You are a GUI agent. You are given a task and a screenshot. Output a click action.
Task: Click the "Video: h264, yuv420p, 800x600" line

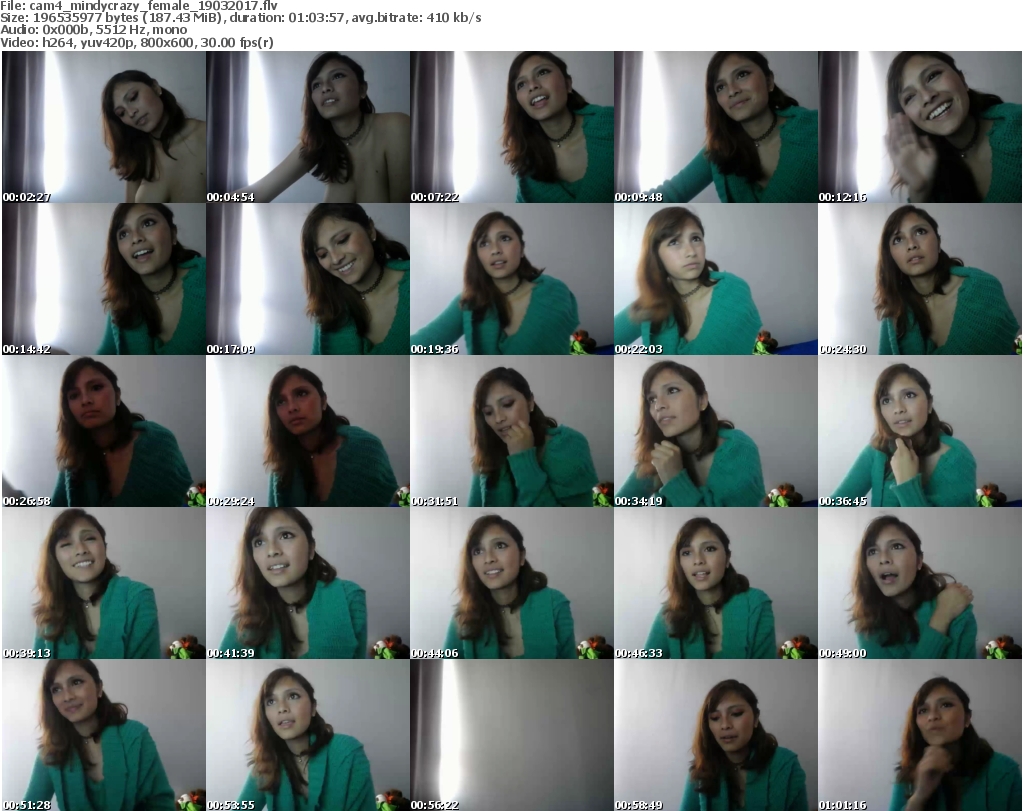(x=136, y=42)
